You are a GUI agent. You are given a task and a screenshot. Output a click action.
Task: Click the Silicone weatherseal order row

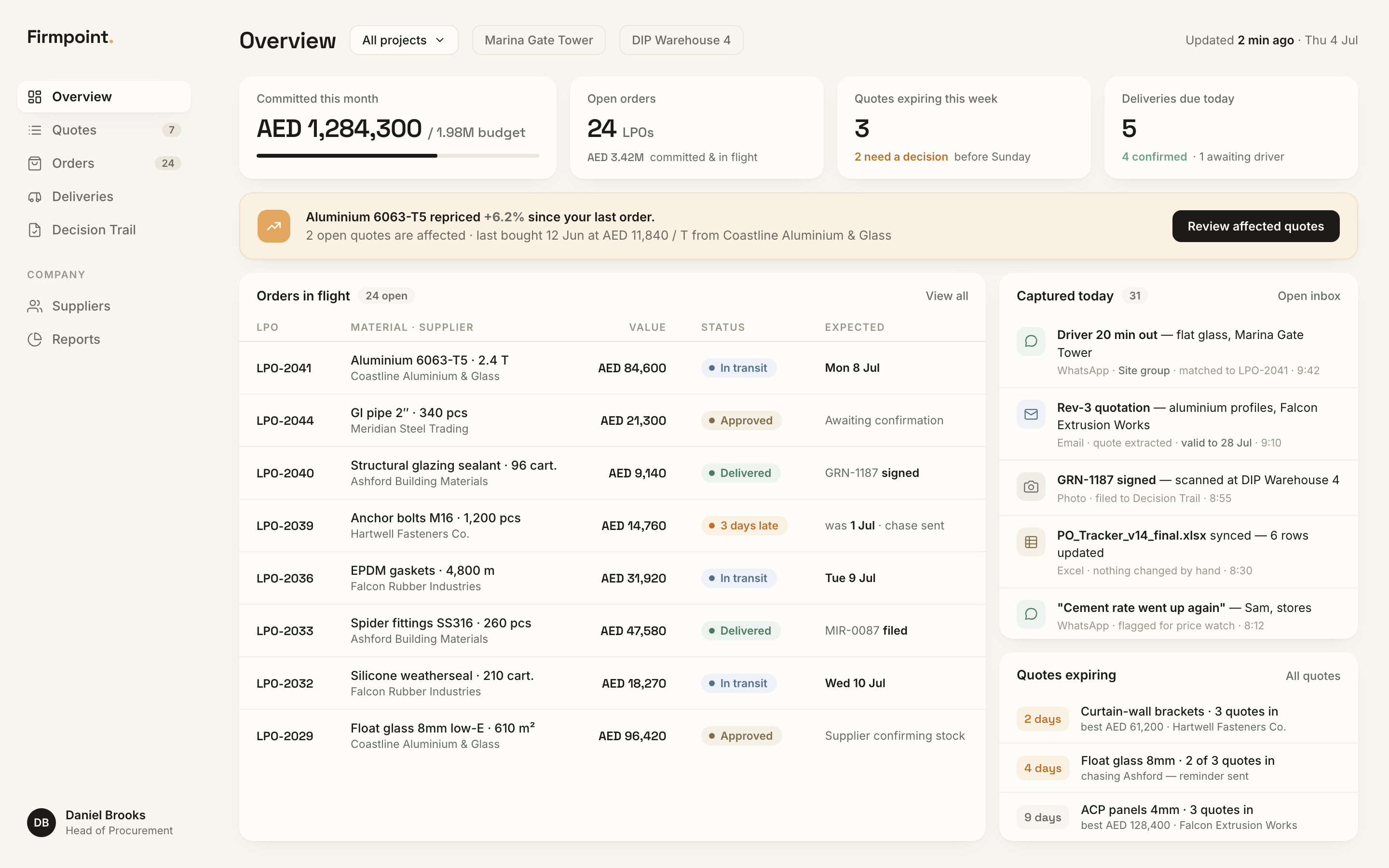(x=613, y=683)
